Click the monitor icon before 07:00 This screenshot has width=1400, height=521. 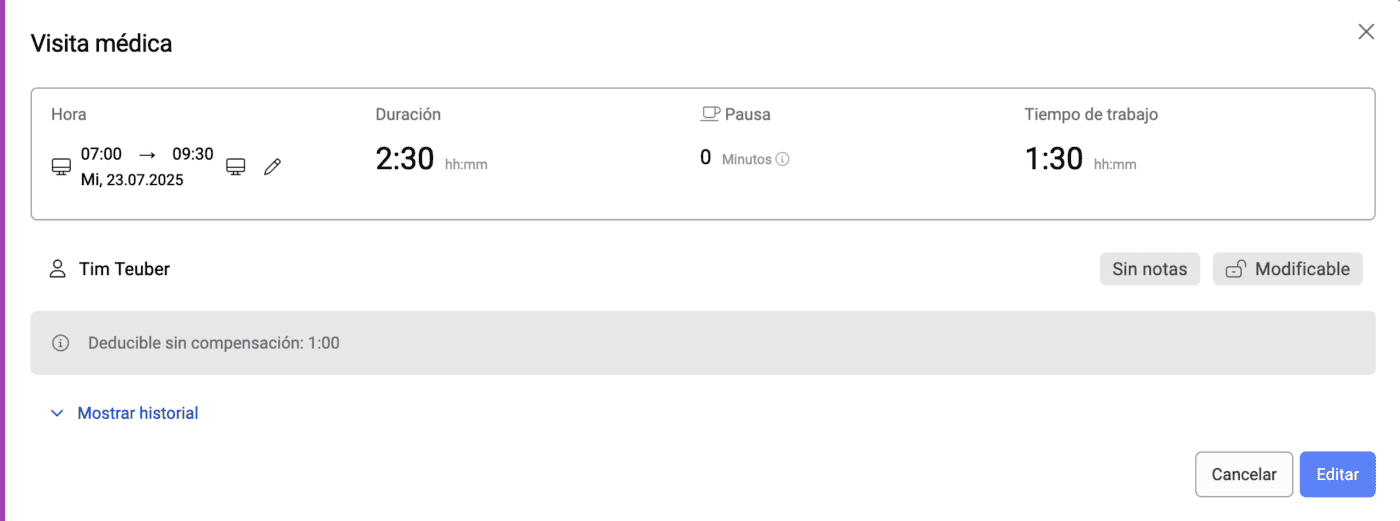tap(61, 167)
